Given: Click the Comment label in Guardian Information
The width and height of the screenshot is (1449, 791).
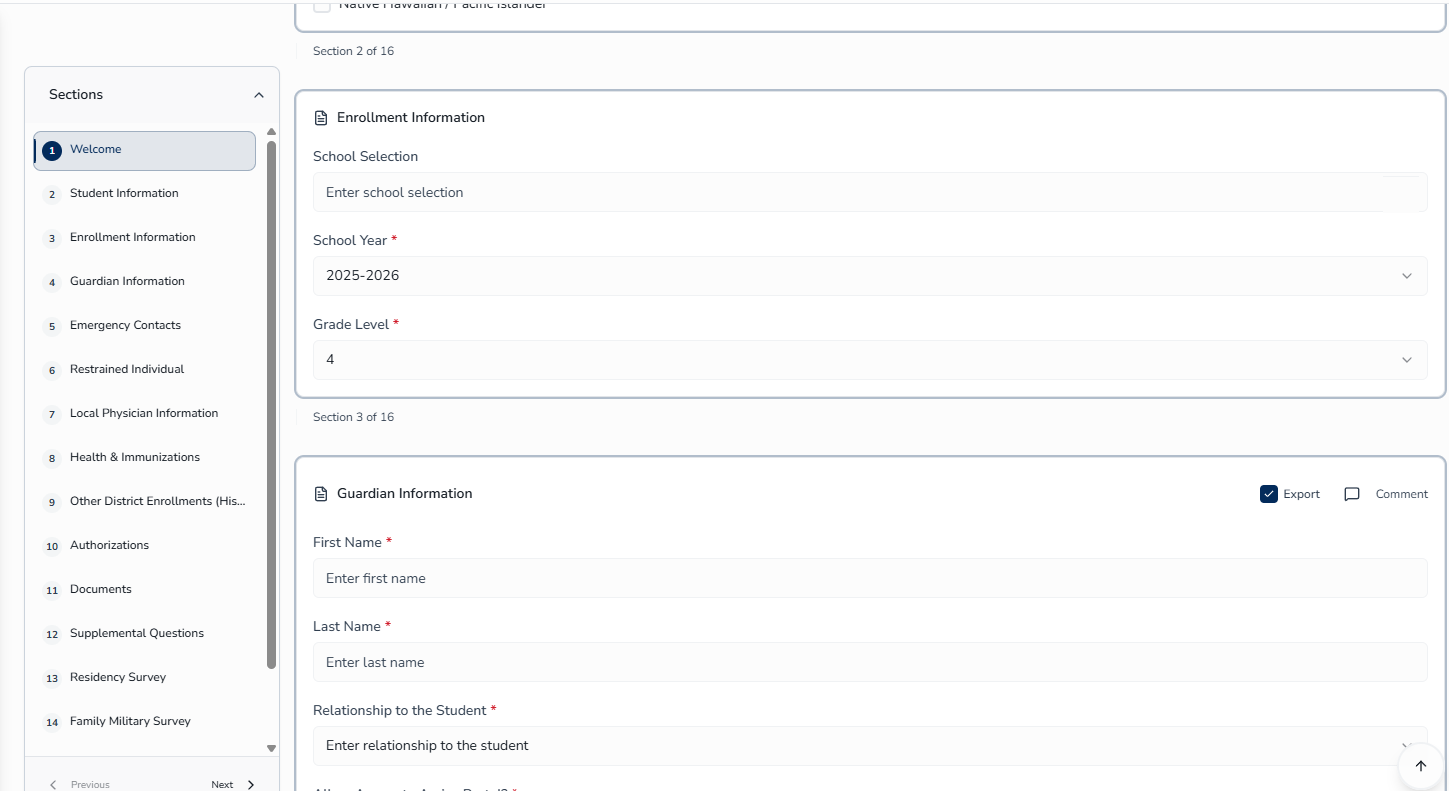Looking at the screenshot, I should point(1401,494).
